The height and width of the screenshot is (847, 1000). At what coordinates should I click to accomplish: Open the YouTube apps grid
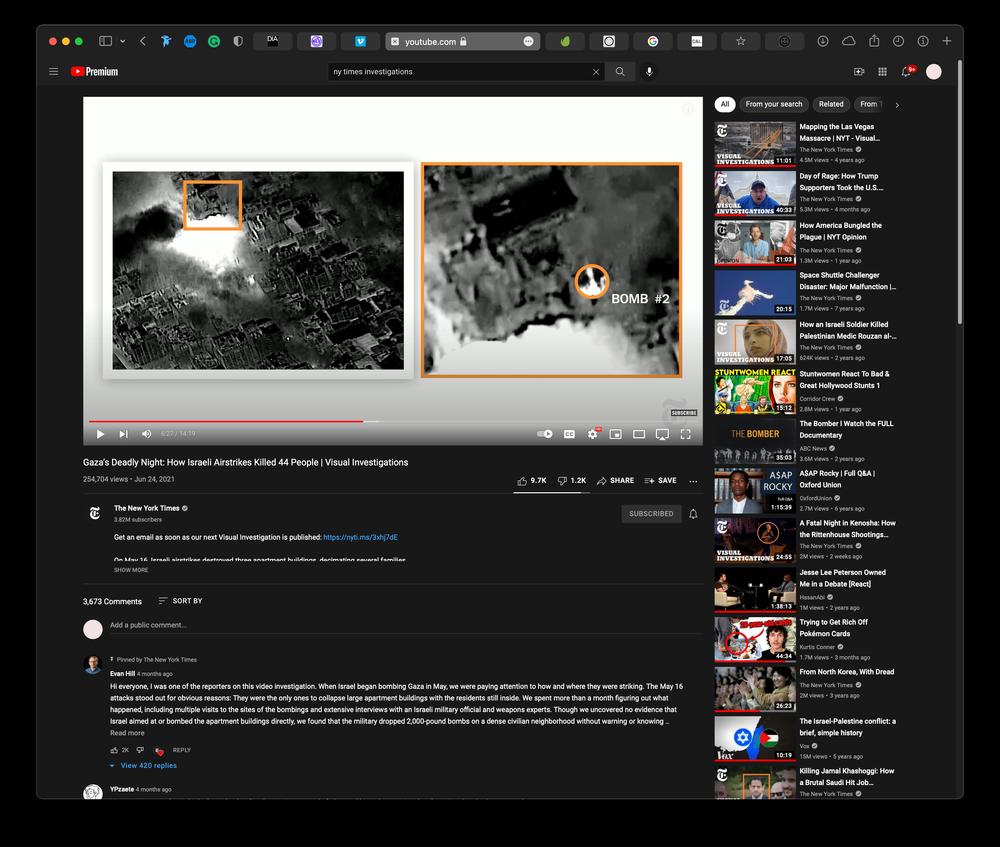click(883, 71)
